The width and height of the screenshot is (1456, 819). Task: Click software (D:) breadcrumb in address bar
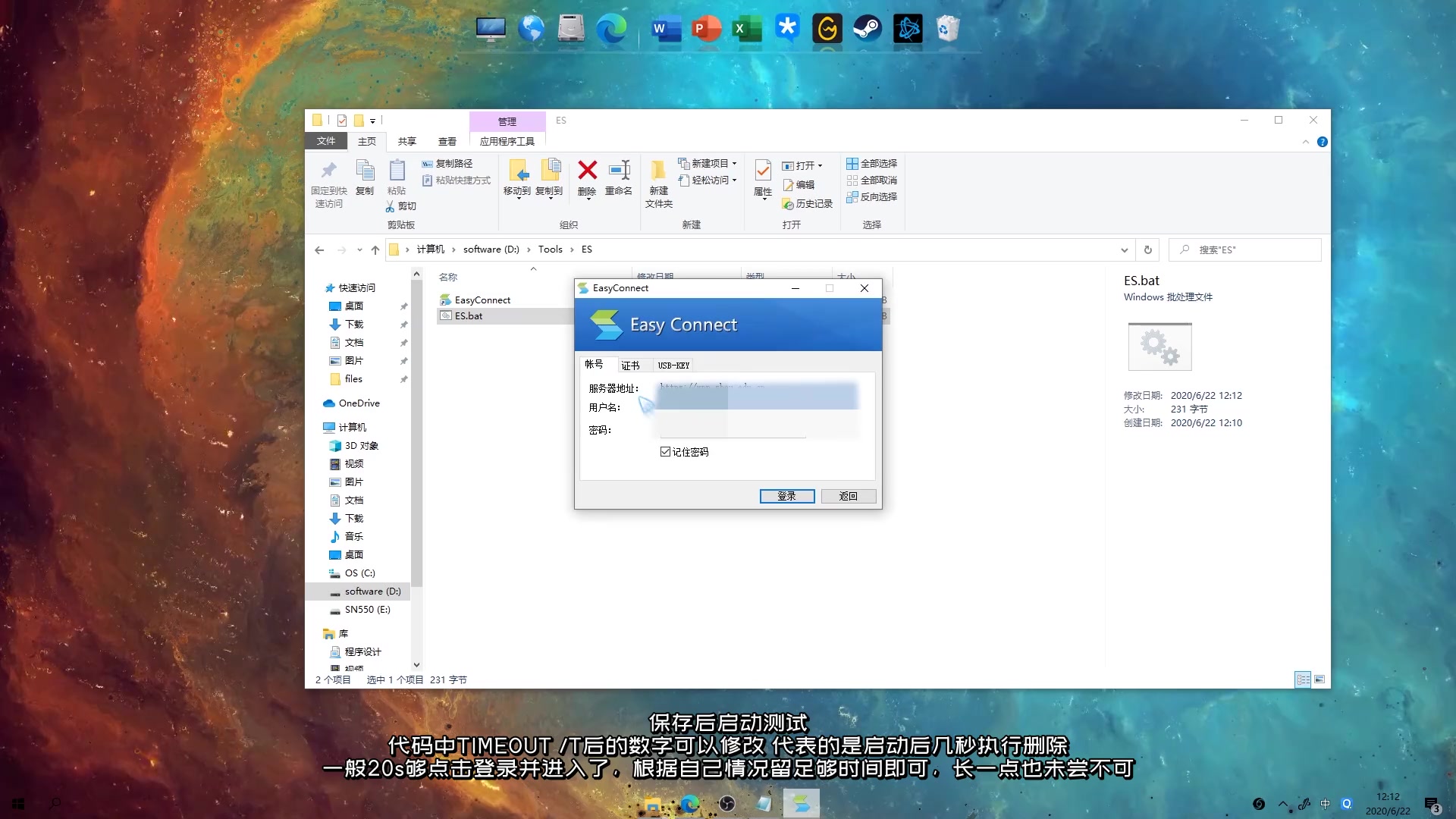(491, 249)
